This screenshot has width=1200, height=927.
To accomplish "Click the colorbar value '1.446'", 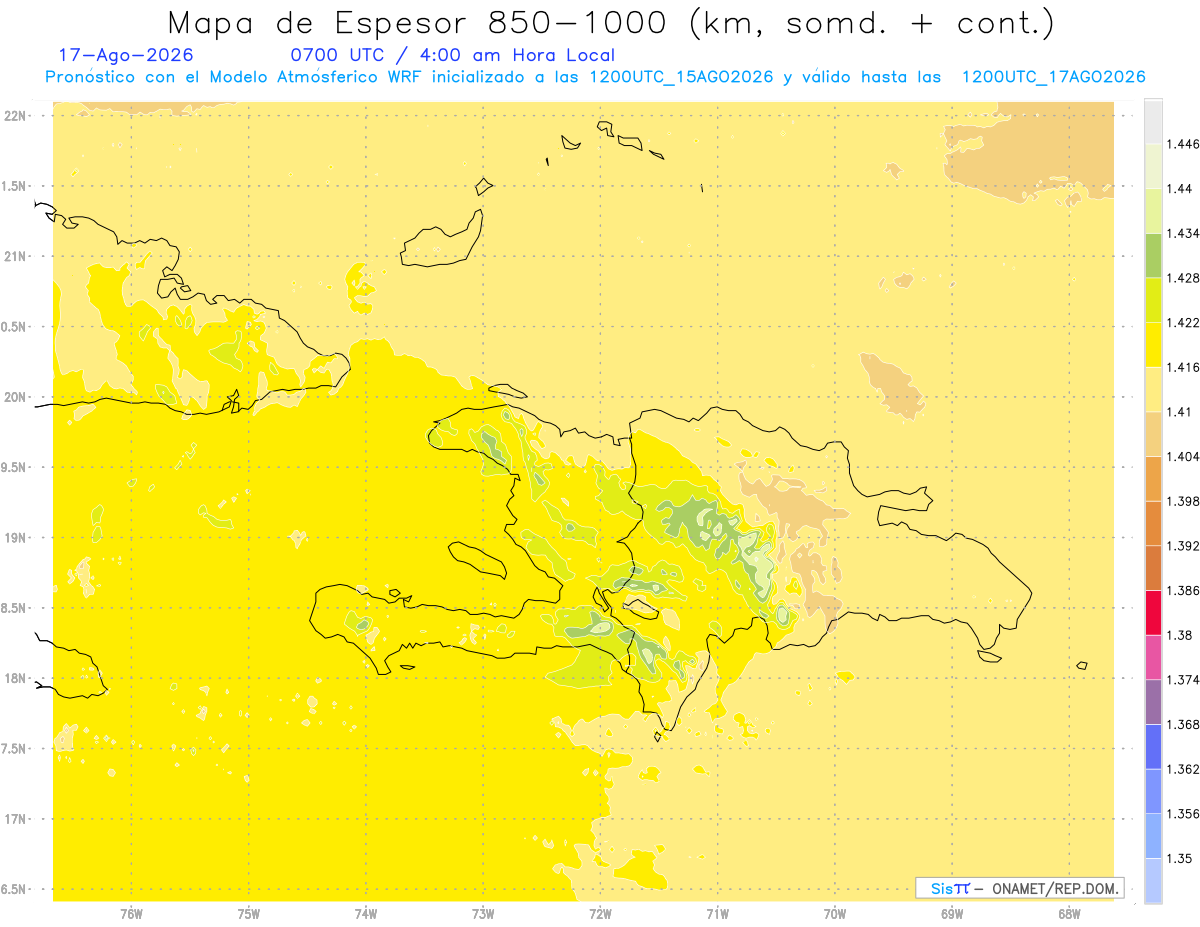I will pyautogui.click(x=1182, y=144).
